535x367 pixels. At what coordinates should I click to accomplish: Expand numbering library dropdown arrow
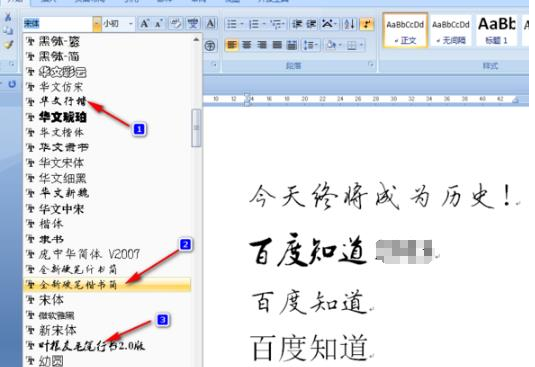264,24
